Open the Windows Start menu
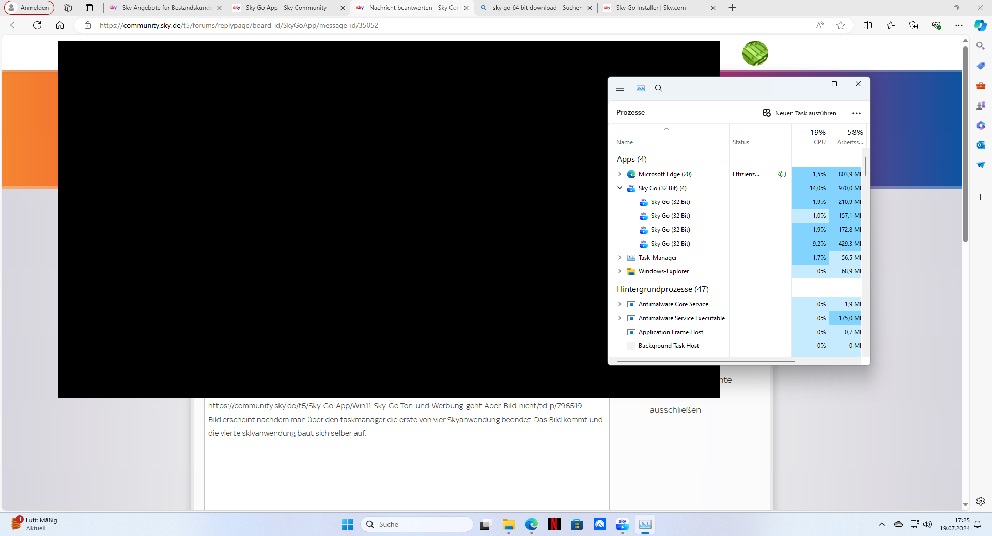 [x=347, y=524]
